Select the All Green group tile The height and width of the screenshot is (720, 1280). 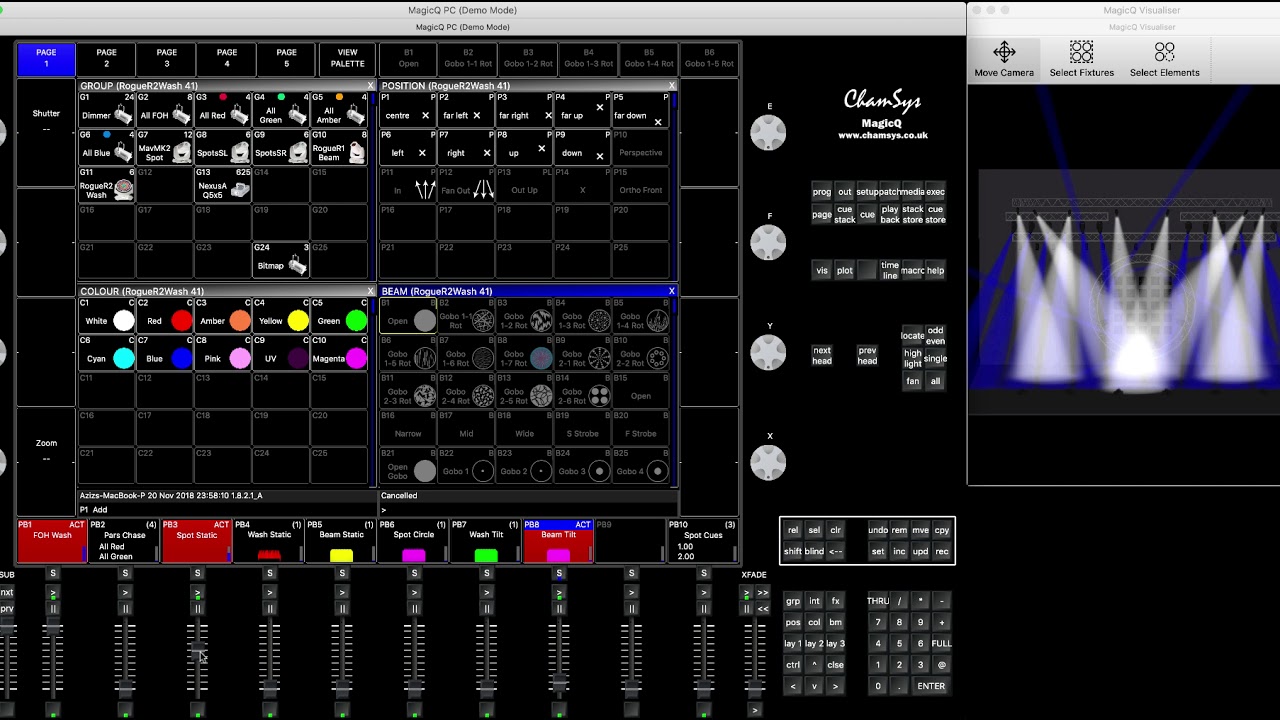281,110
